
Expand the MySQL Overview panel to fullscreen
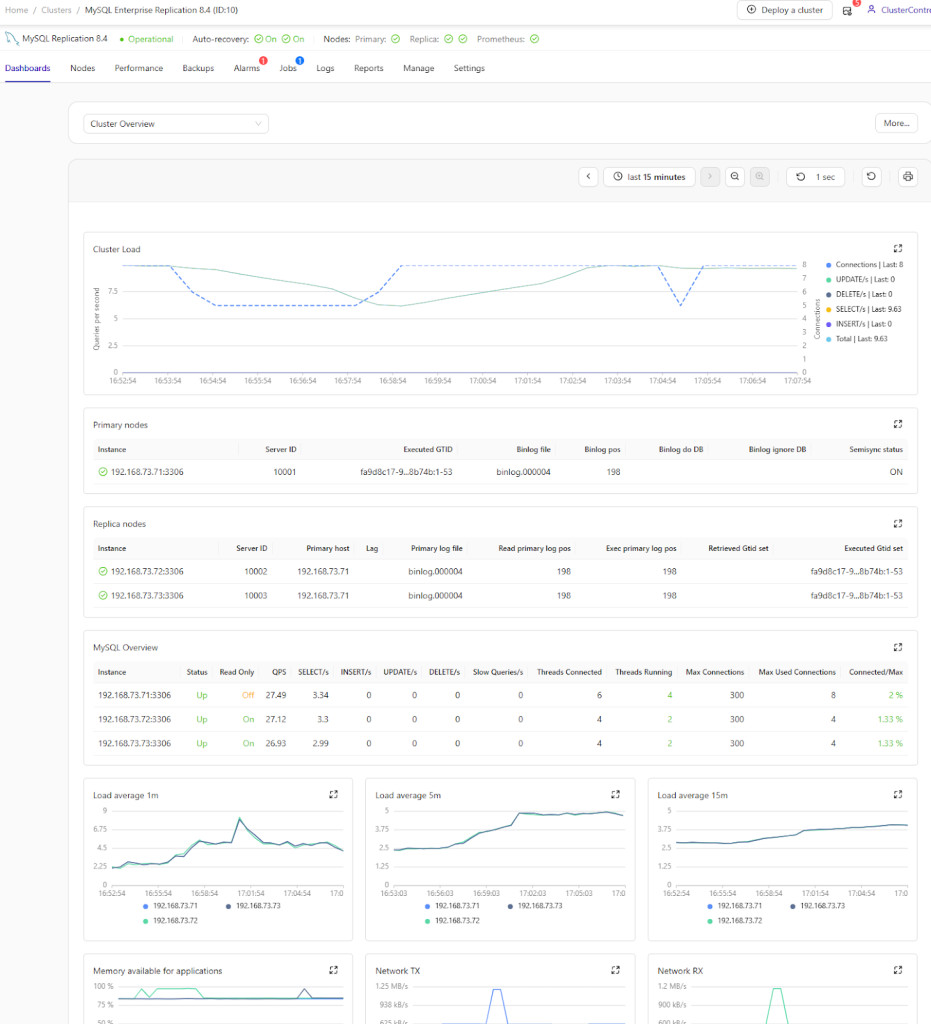tap(897, 647)
